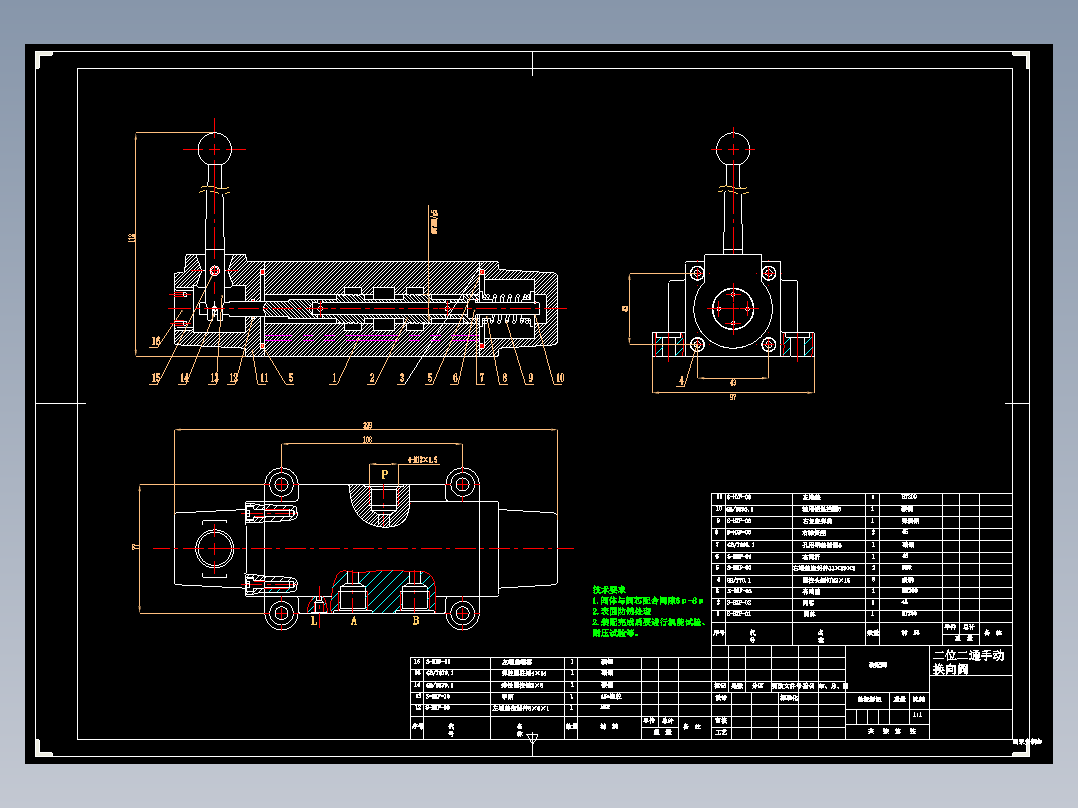The image size is (1078, 808).
Task: Click the 序号 header cell in the parts table
Action: 718,633
